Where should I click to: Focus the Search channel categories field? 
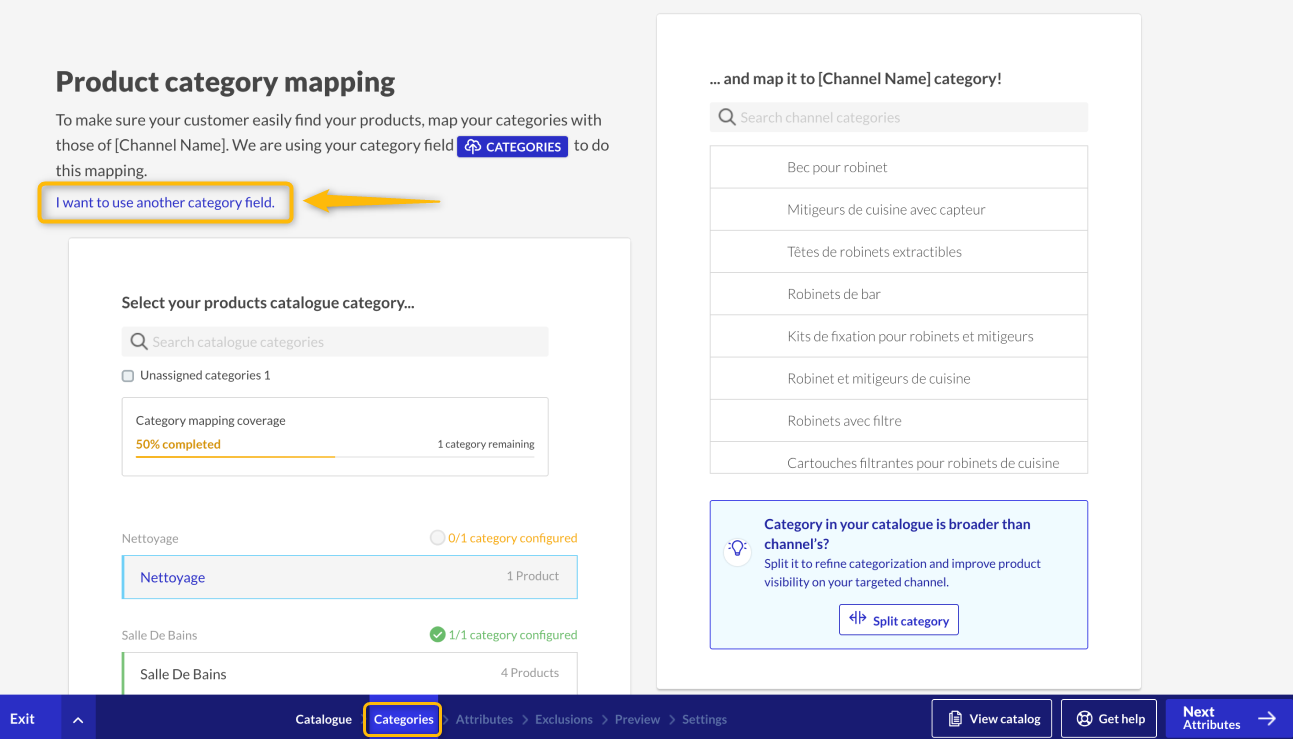tap(899, 117)
